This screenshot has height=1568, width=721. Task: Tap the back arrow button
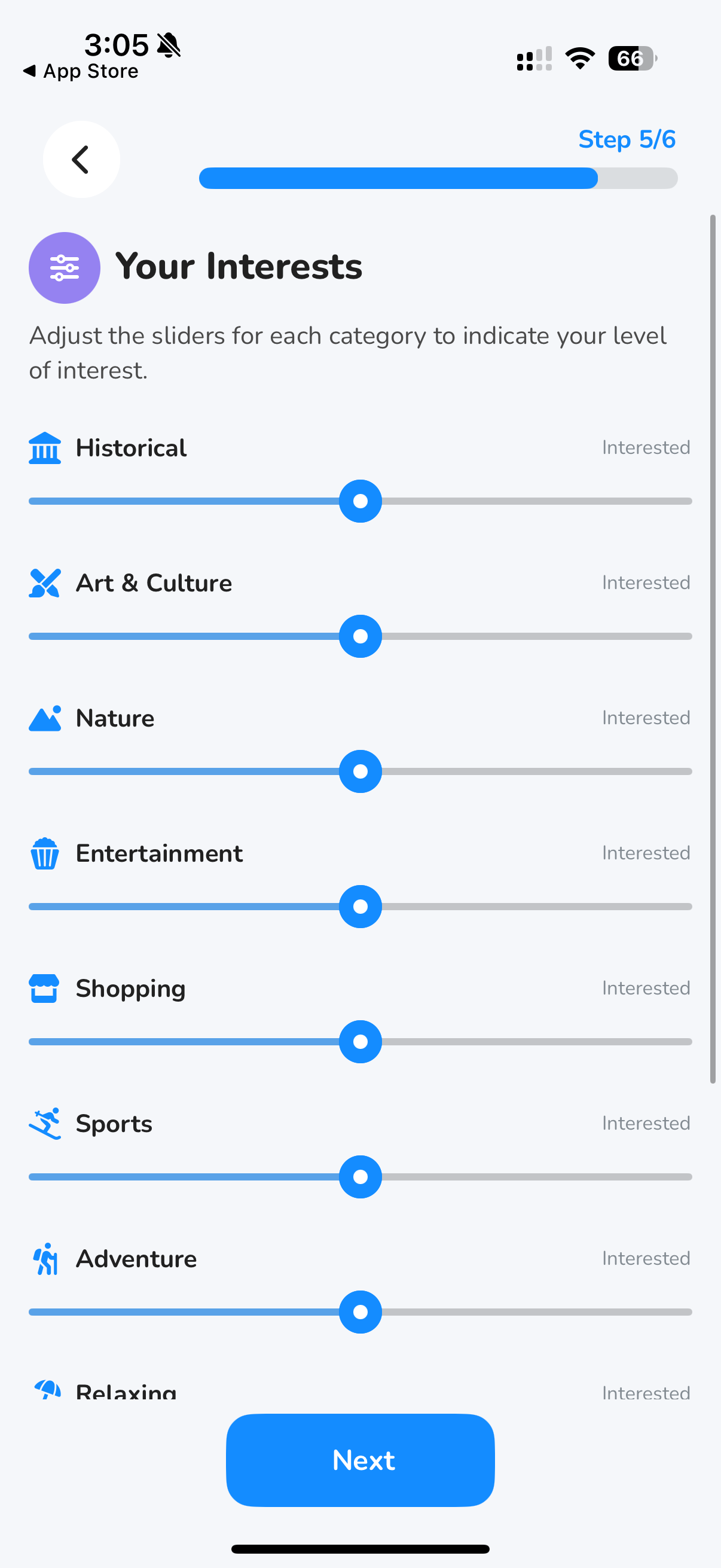tap(81, 160)
